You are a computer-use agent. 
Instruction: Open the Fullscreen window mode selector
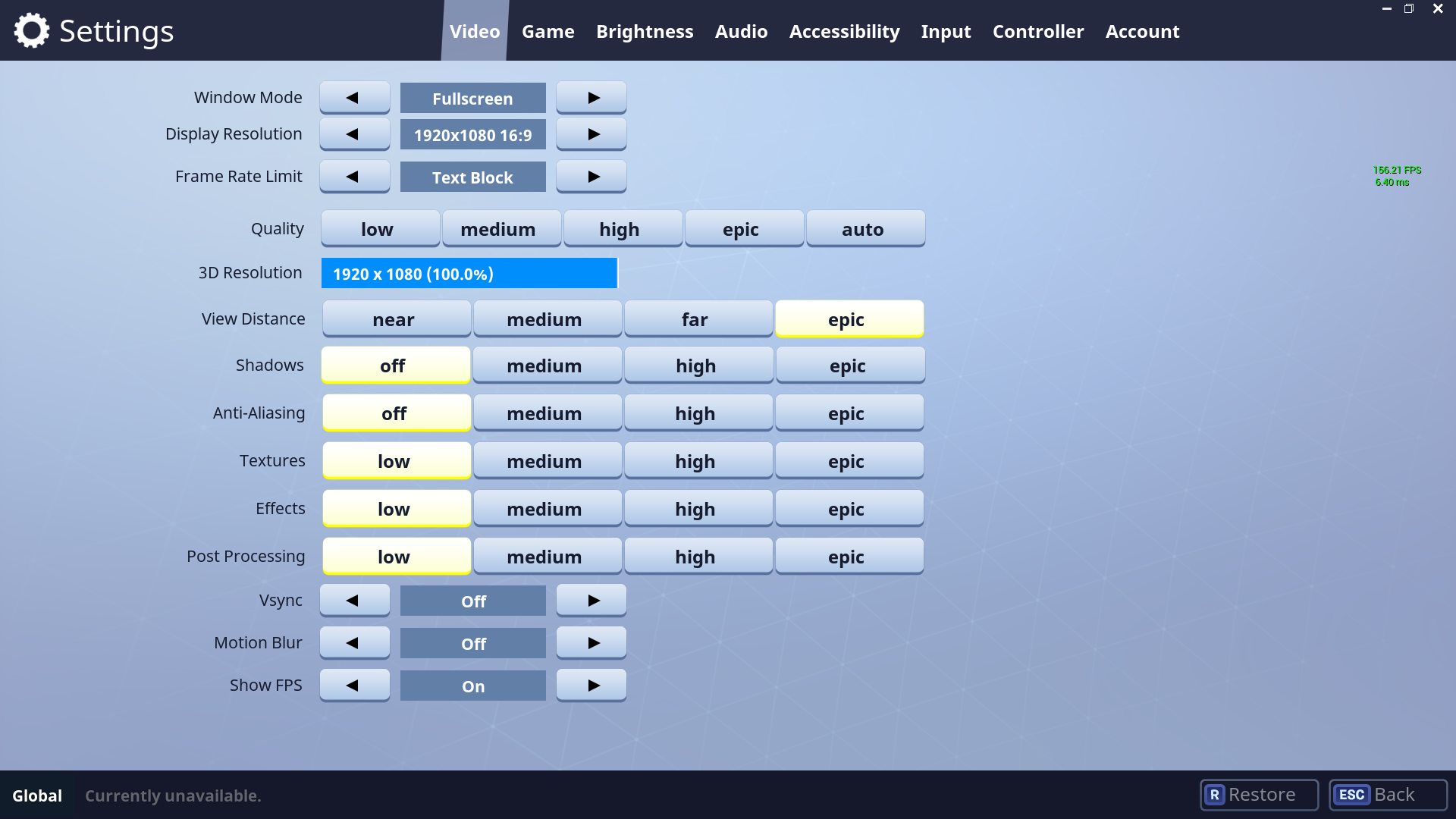click(472, 99)
